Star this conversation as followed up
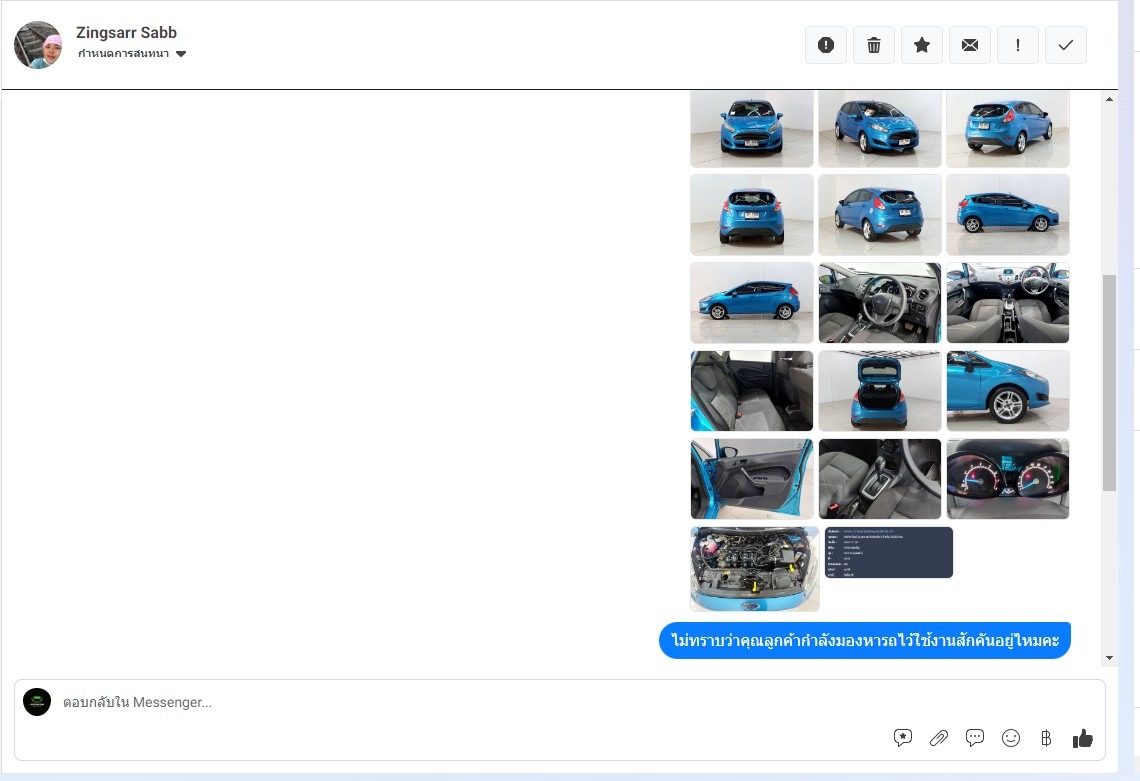The height and width of the screenshot is (781, 1140). pos(922,45)
